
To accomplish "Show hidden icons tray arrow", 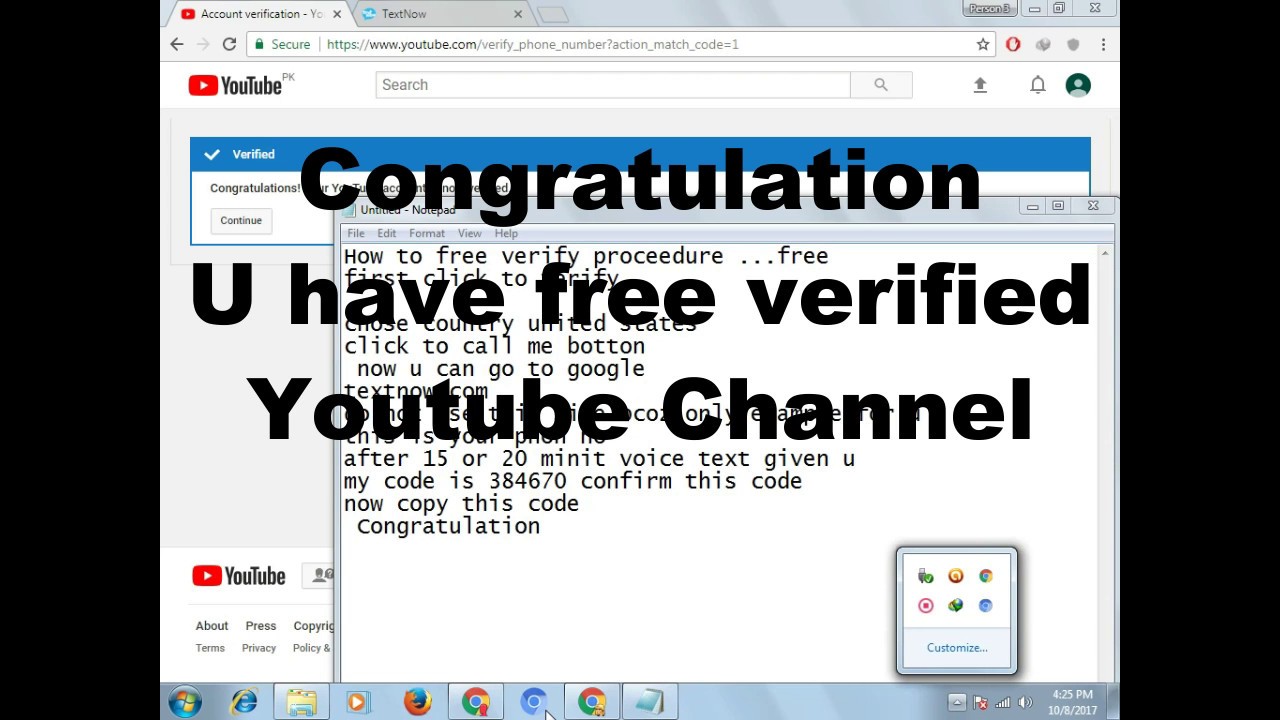I will (x=957, y=702).
